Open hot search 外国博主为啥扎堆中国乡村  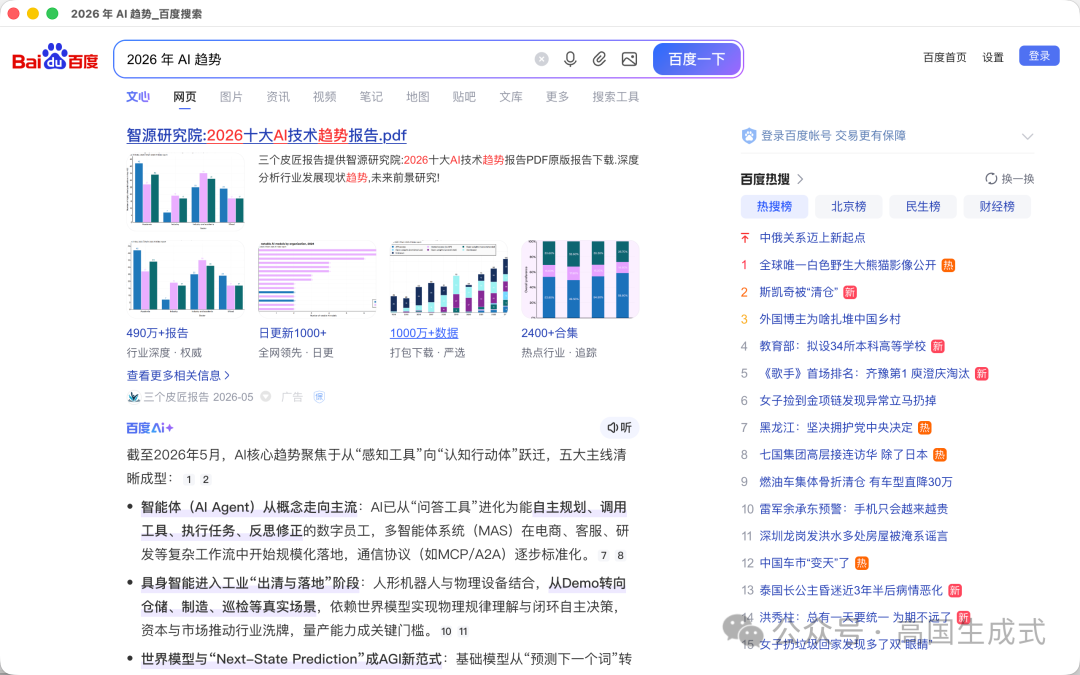pyautogui.click(x=830, y=319)
